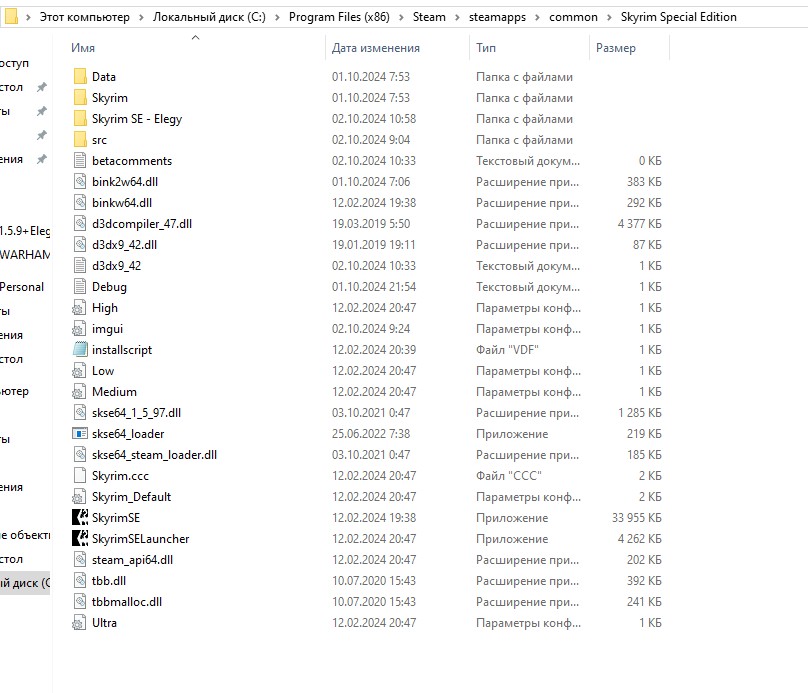Select the steam_api64.dll file icon
Viewport: 808px width, 693px height.
[80, 560]
